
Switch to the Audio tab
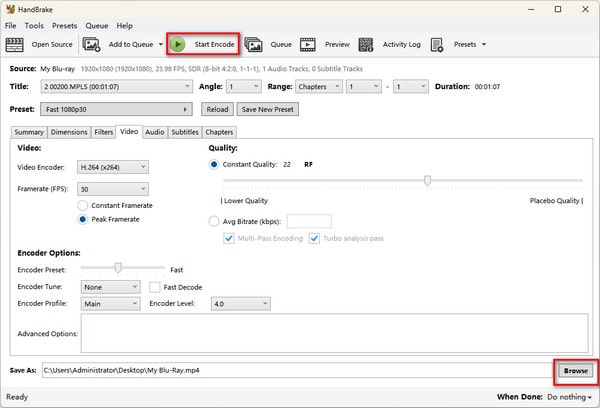point(155,132)
